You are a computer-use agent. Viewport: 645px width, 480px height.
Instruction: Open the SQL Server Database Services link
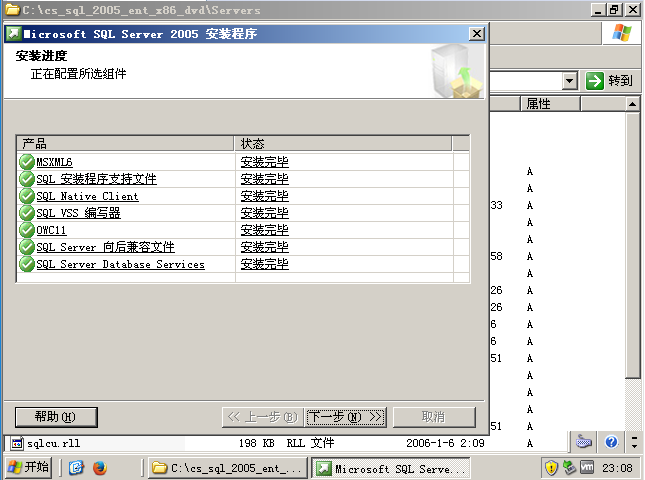120,264
